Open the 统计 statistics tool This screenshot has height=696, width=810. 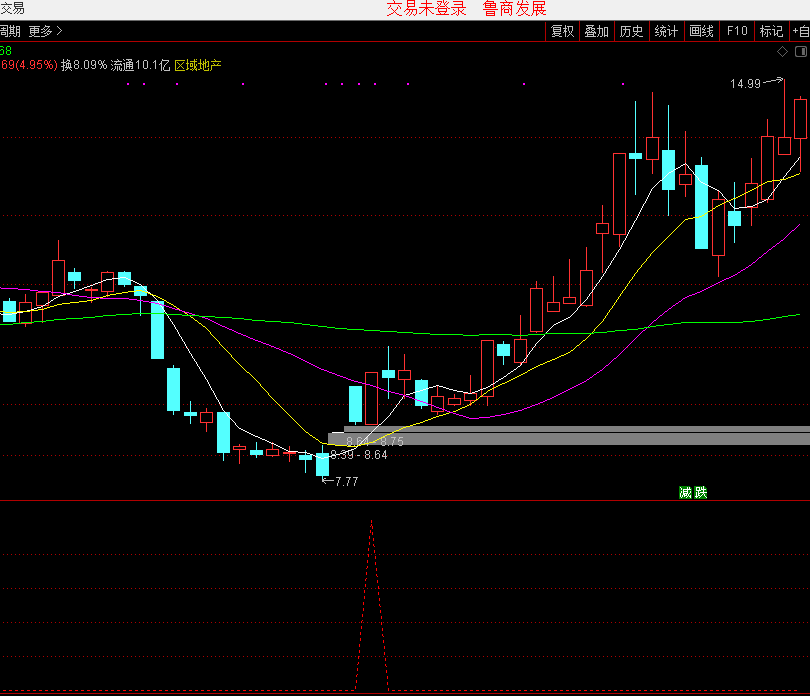click(x=666, y=31)
